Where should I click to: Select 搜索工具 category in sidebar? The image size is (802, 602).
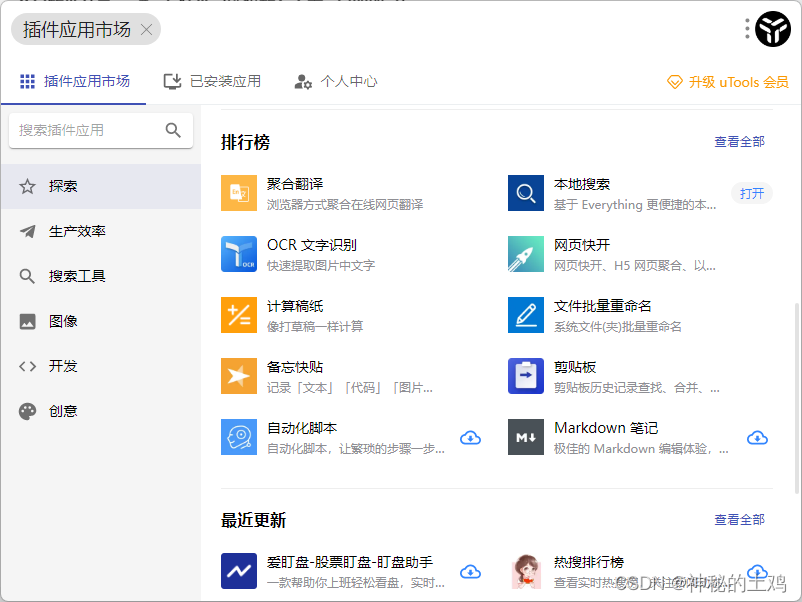click(101, 276)
